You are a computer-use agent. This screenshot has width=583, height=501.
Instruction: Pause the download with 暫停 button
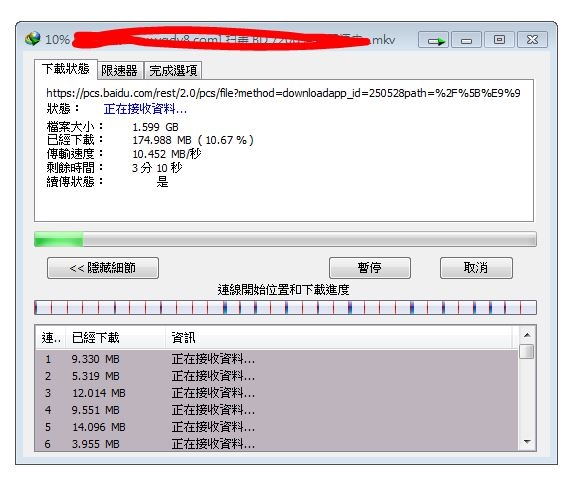point(370,268)
